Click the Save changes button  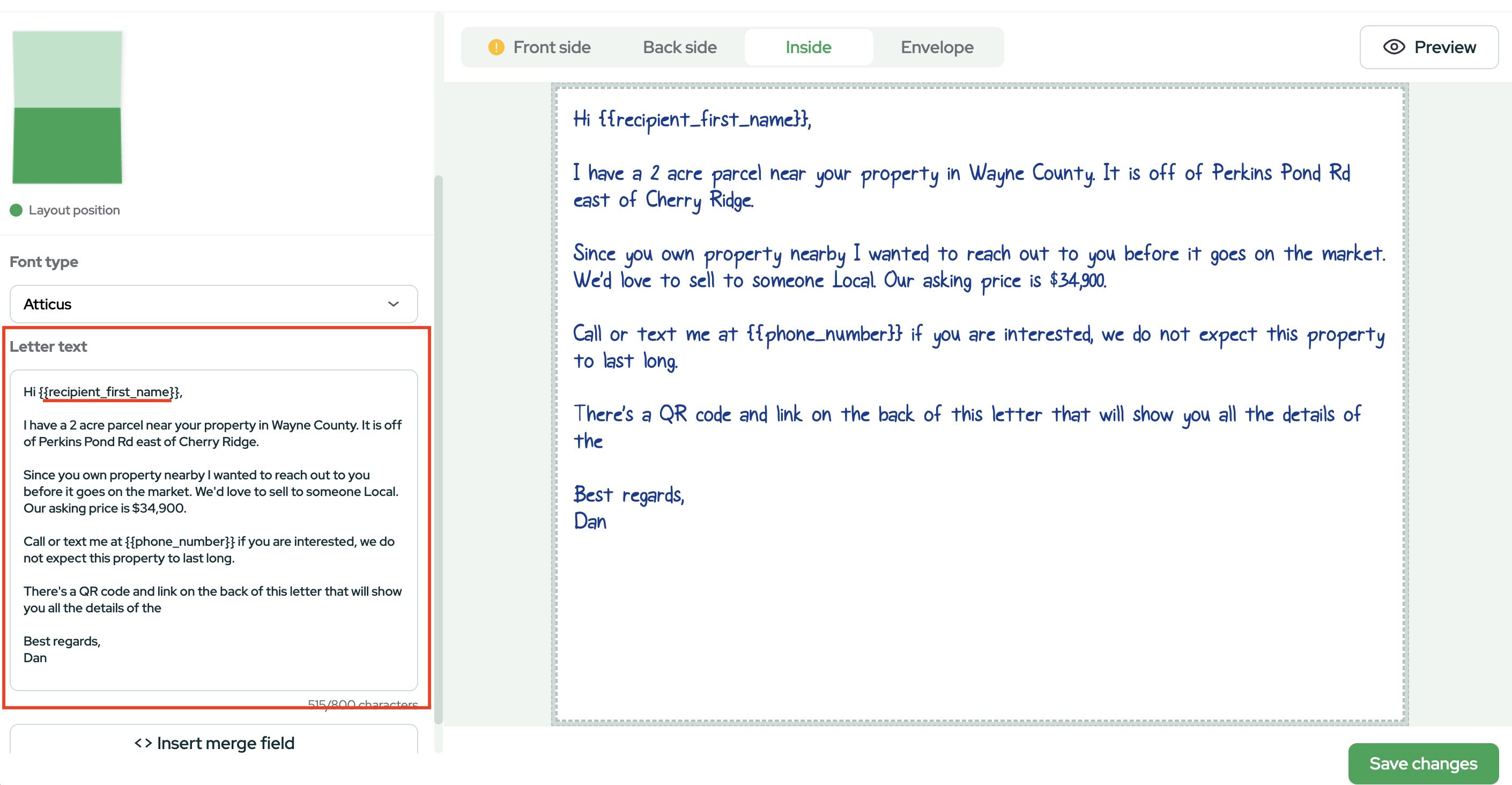[x=1422, y=763]
